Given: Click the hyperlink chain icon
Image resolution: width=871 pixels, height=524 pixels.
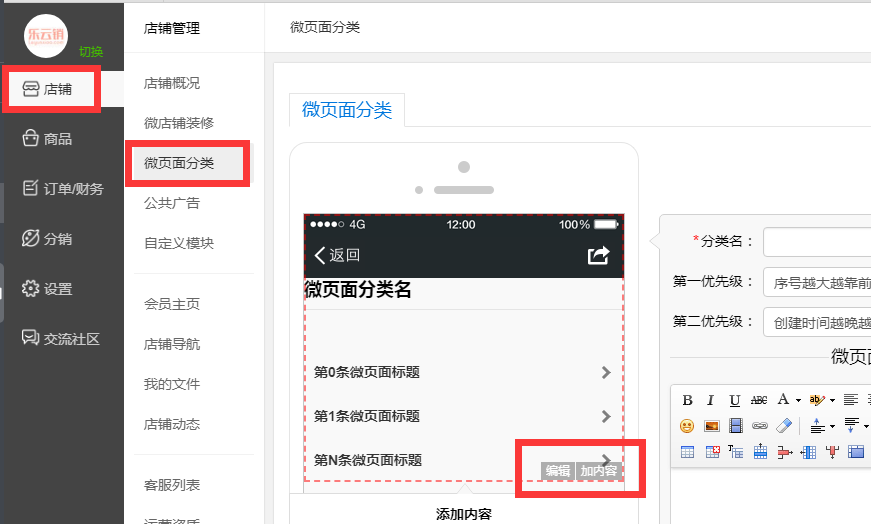Looking at the screenshot, I should tap(760, 425).
